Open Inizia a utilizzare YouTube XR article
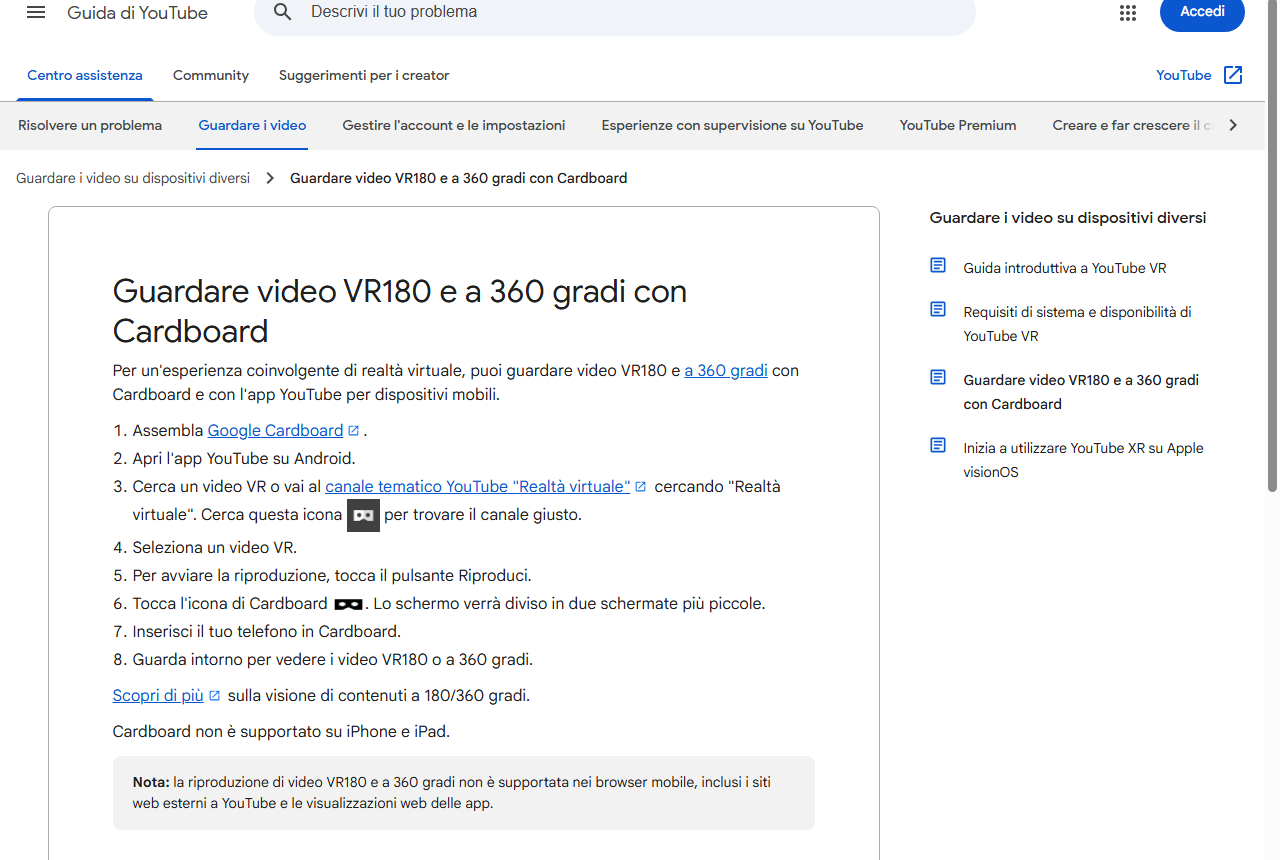The image size is (1280, 860). (1083, 460)
